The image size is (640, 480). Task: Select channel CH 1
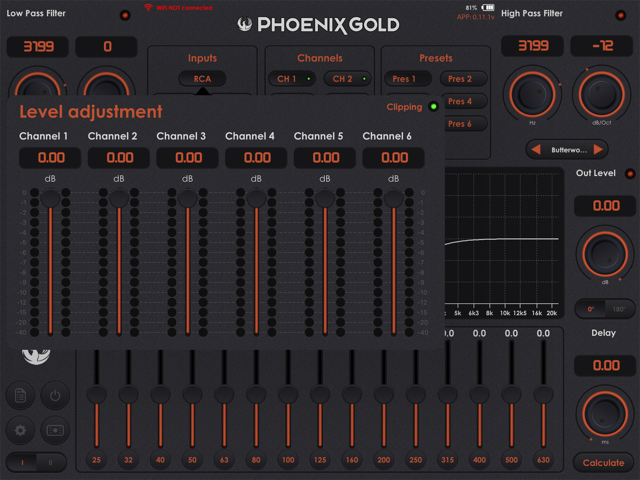tap(291, 79)
